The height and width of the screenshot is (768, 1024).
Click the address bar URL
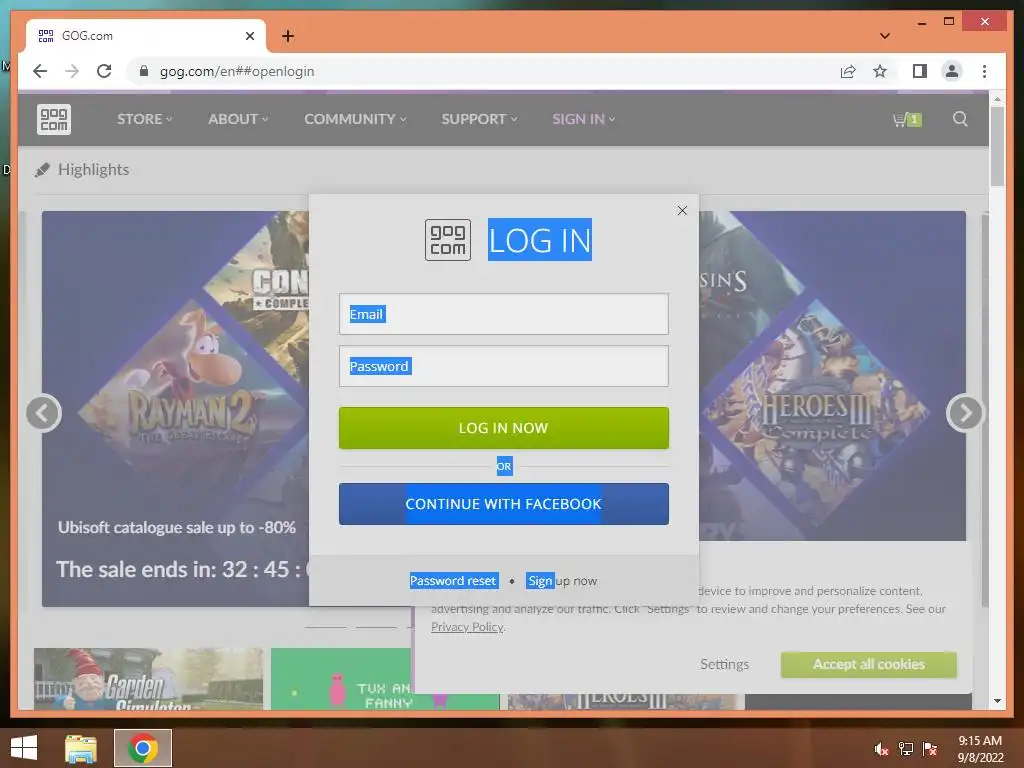[x=237, y=71]
